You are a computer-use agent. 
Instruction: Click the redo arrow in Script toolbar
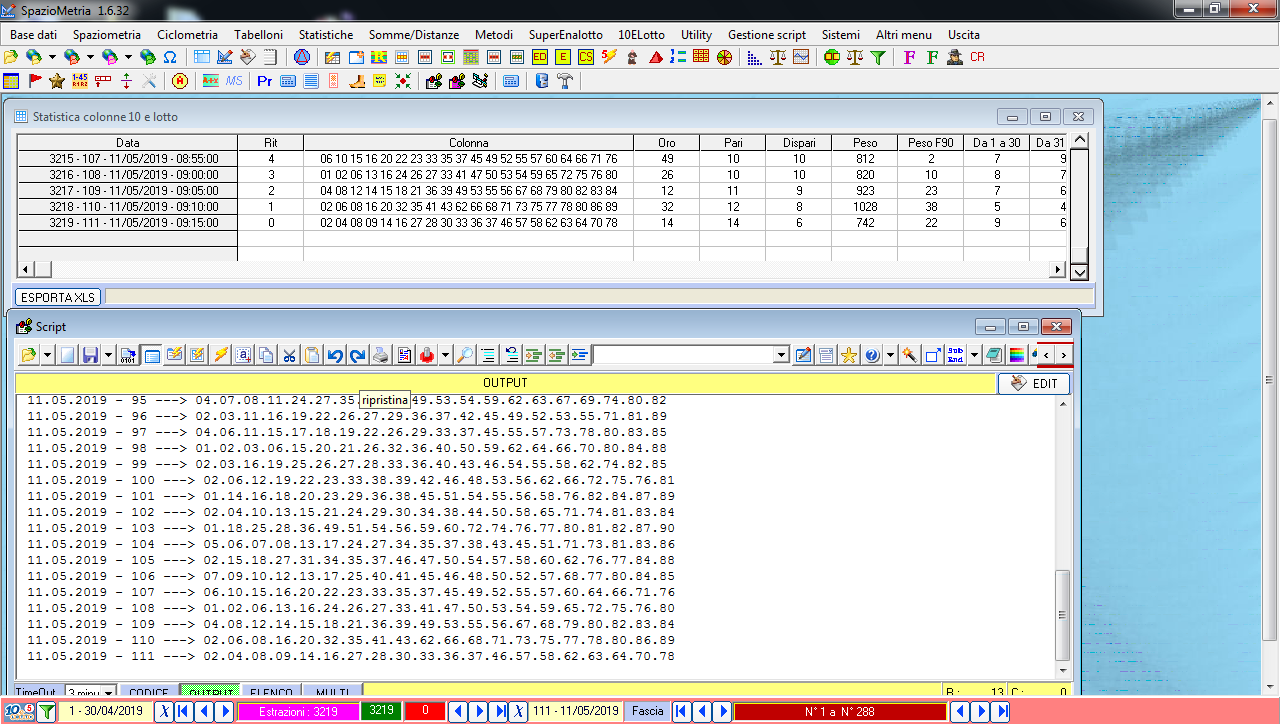point(357,355)
